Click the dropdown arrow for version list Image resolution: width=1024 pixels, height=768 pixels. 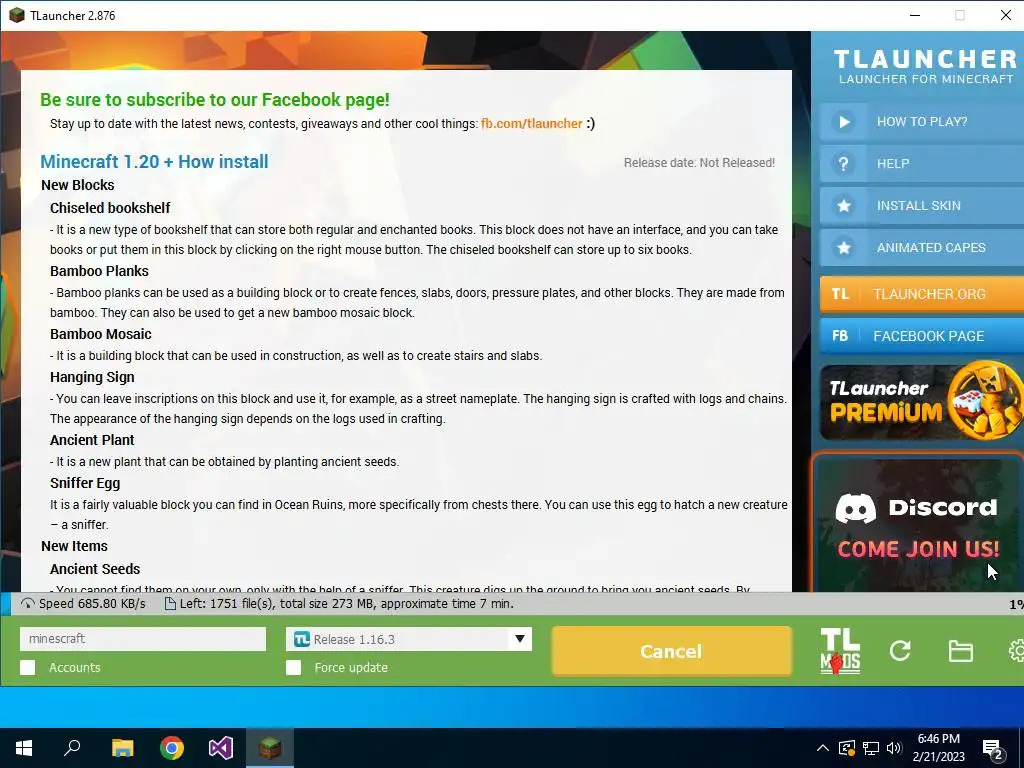[x=520, y=639]
